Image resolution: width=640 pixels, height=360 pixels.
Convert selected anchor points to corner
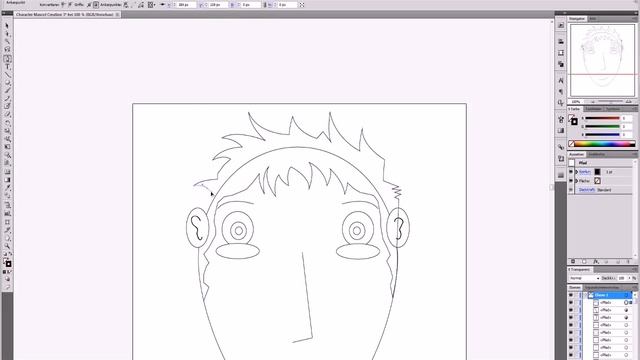(63, 4)
